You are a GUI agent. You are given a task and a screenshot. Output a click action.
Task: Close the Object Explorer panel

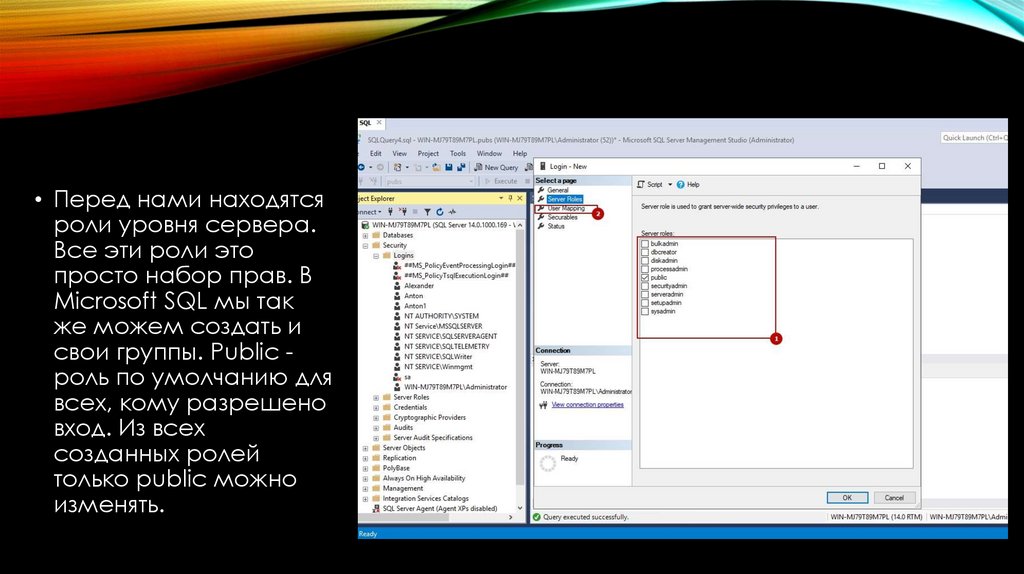(520, 199)
